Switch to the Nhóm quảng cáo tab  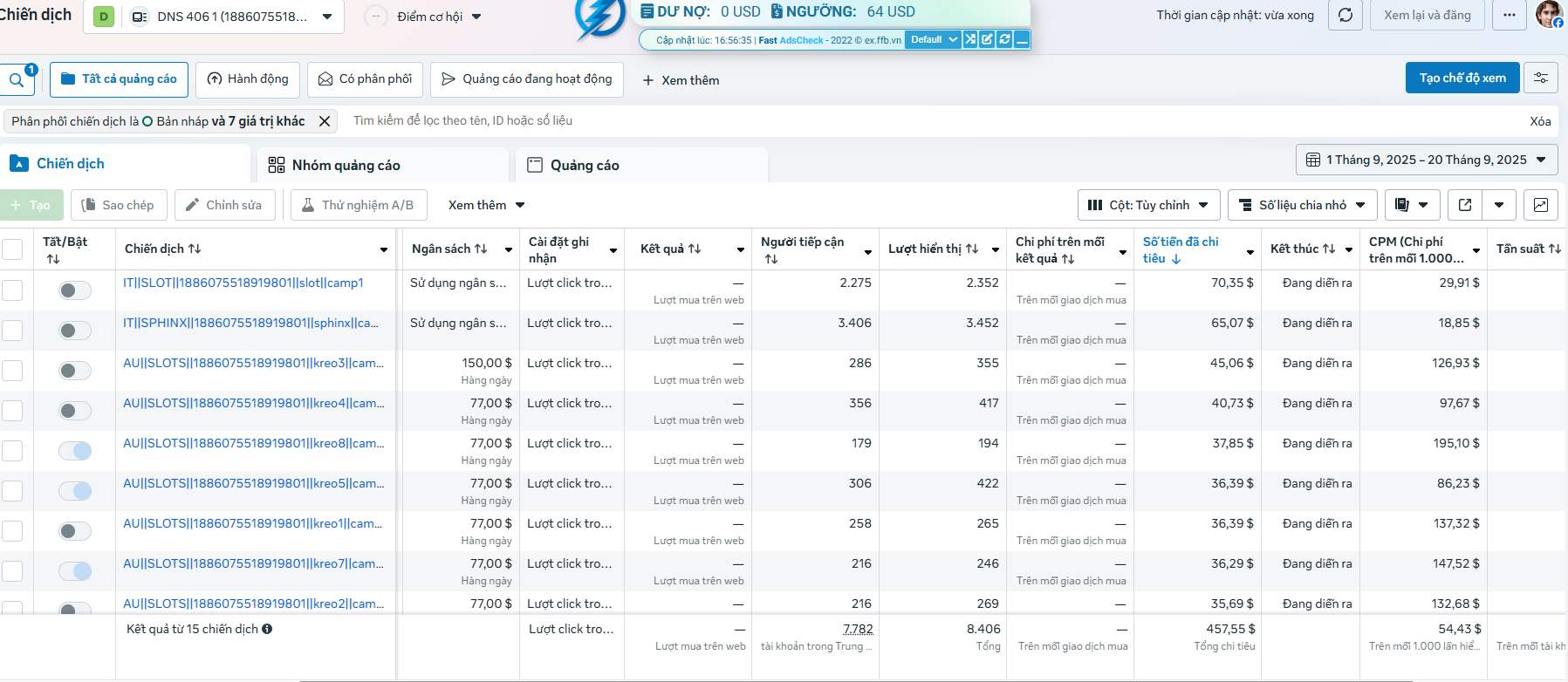pos(383,165)
